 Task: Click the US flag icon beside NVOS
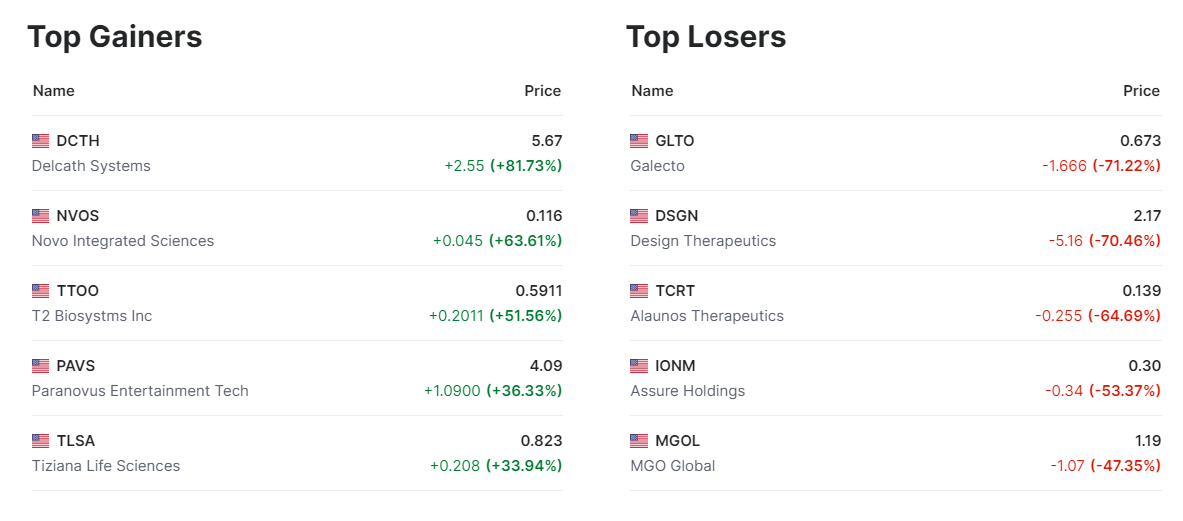click(x=40, y=216)
